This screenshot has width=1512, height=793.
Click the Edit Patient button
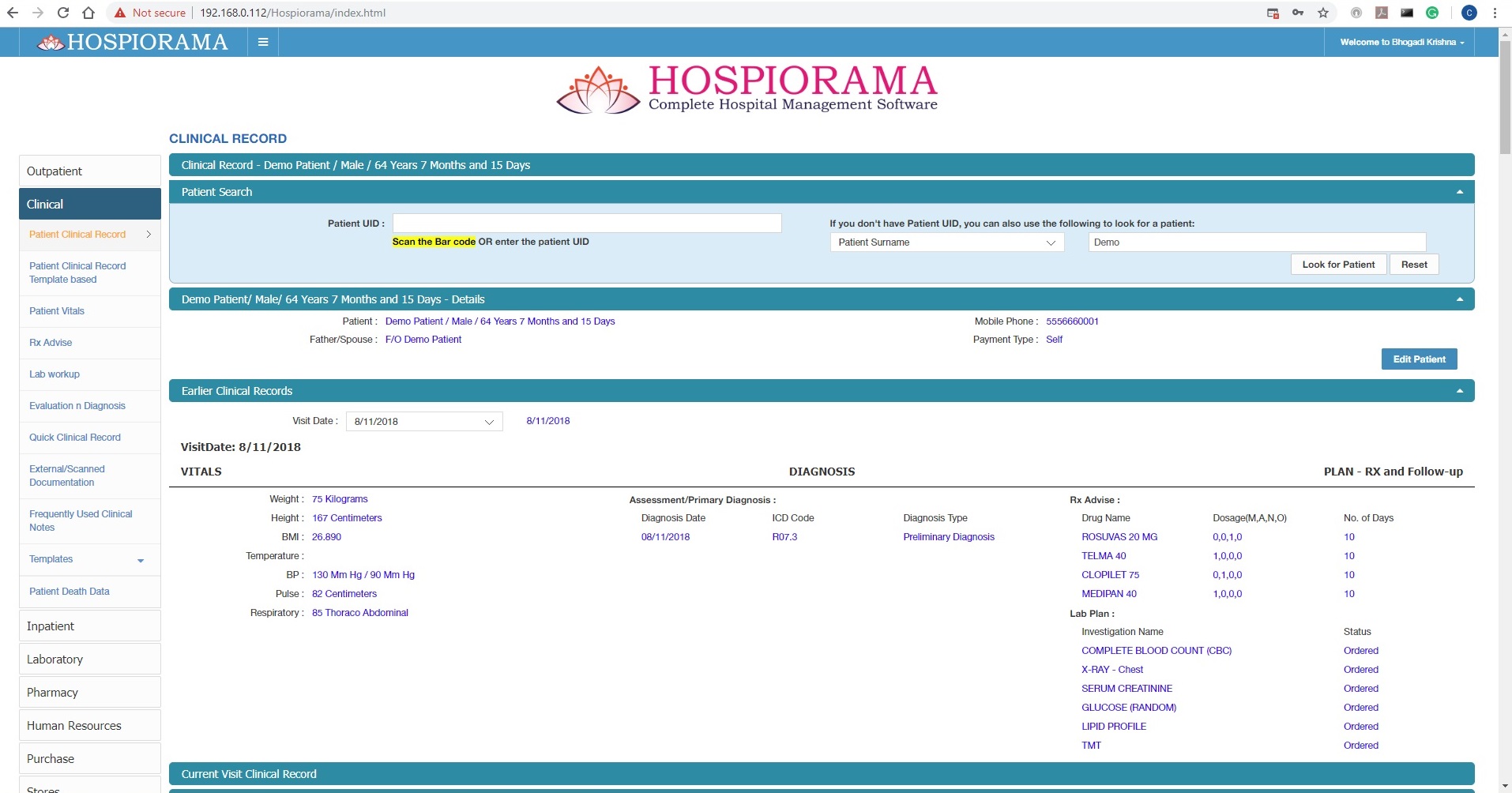click(1419, 359)
